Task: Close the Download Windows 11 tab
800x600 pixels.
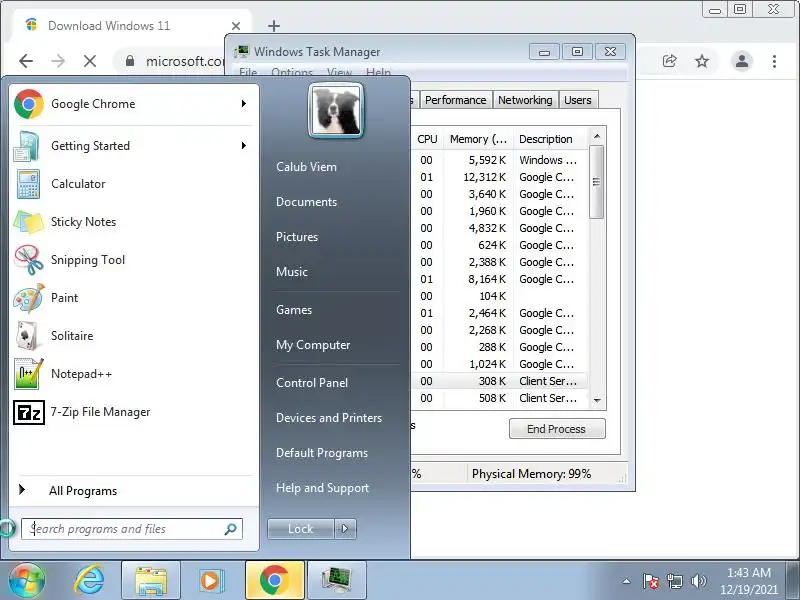Action: [236, 26]
